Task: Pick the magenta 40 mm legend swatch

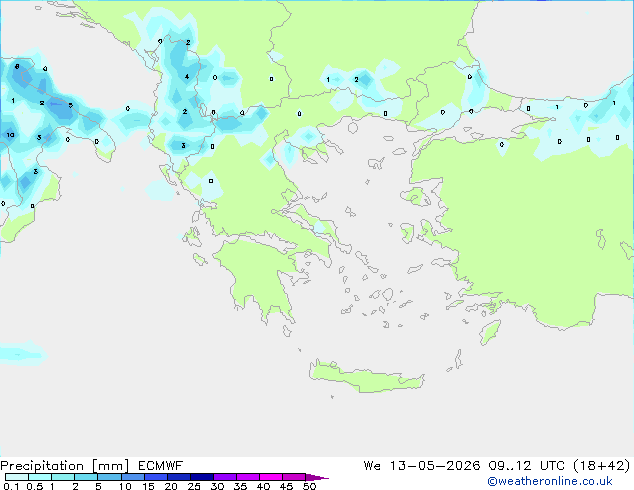Action: point(271,477)
